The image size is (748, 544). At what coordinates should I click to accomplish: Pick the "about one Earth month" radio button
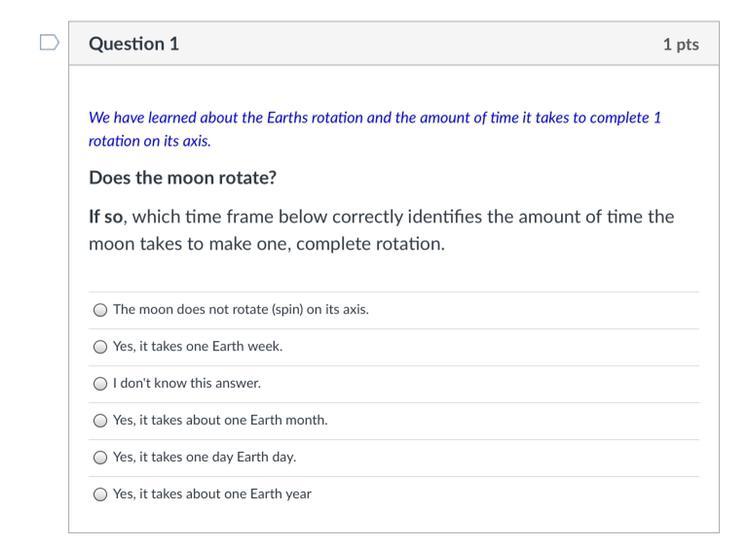coord(100,421)
